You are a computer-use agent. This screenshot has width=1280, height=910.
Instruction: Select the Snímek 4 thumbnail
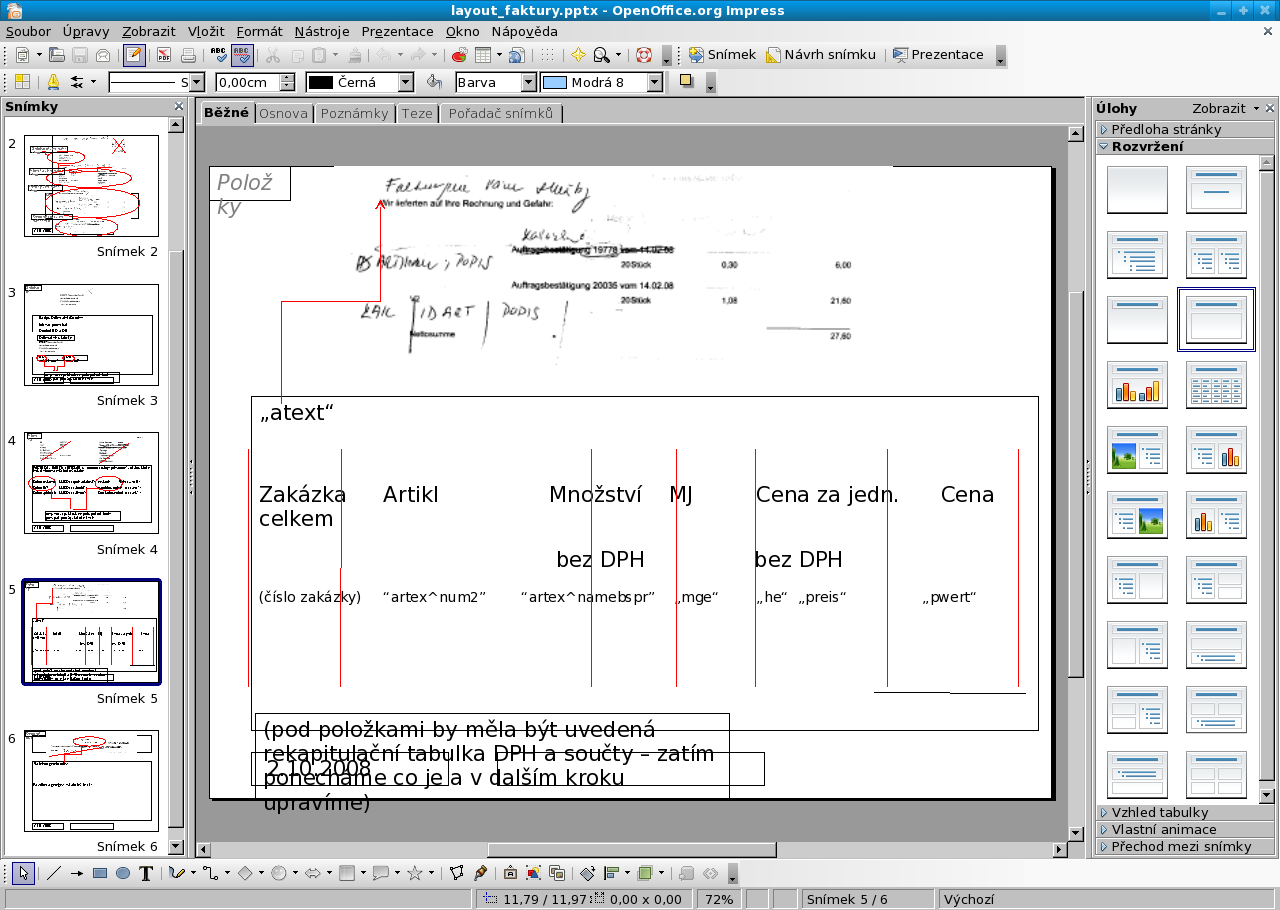pyautogui.click(x=91, y=483)
